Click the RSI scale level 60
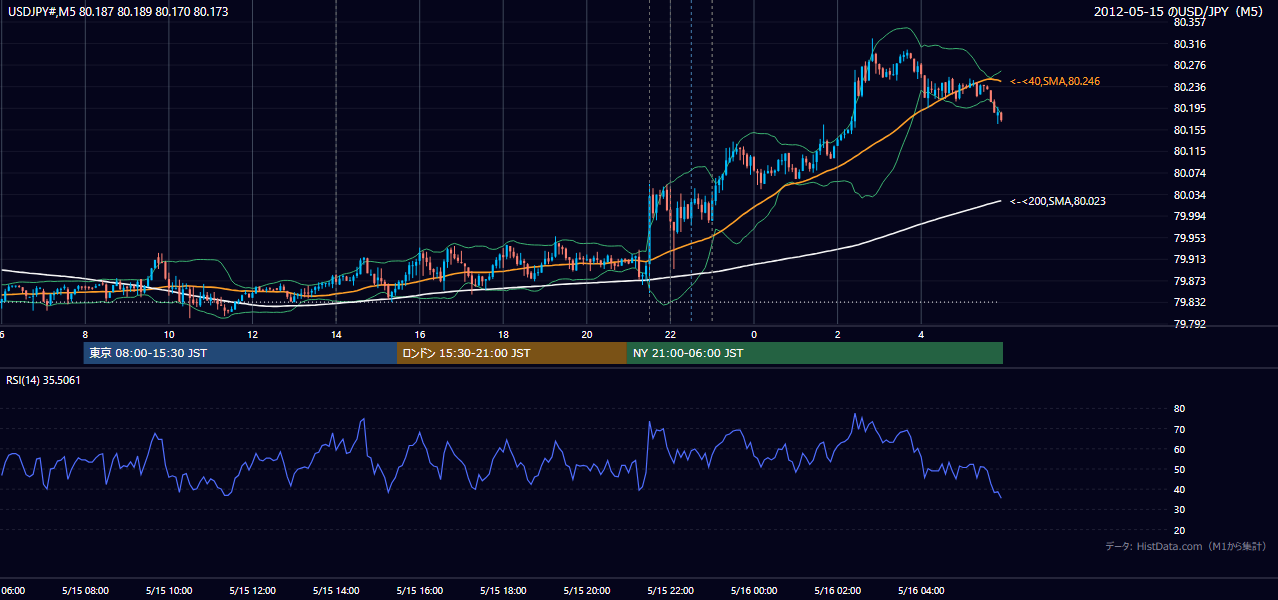This screenshot has width=1278, height=600. pos(1179,450)
